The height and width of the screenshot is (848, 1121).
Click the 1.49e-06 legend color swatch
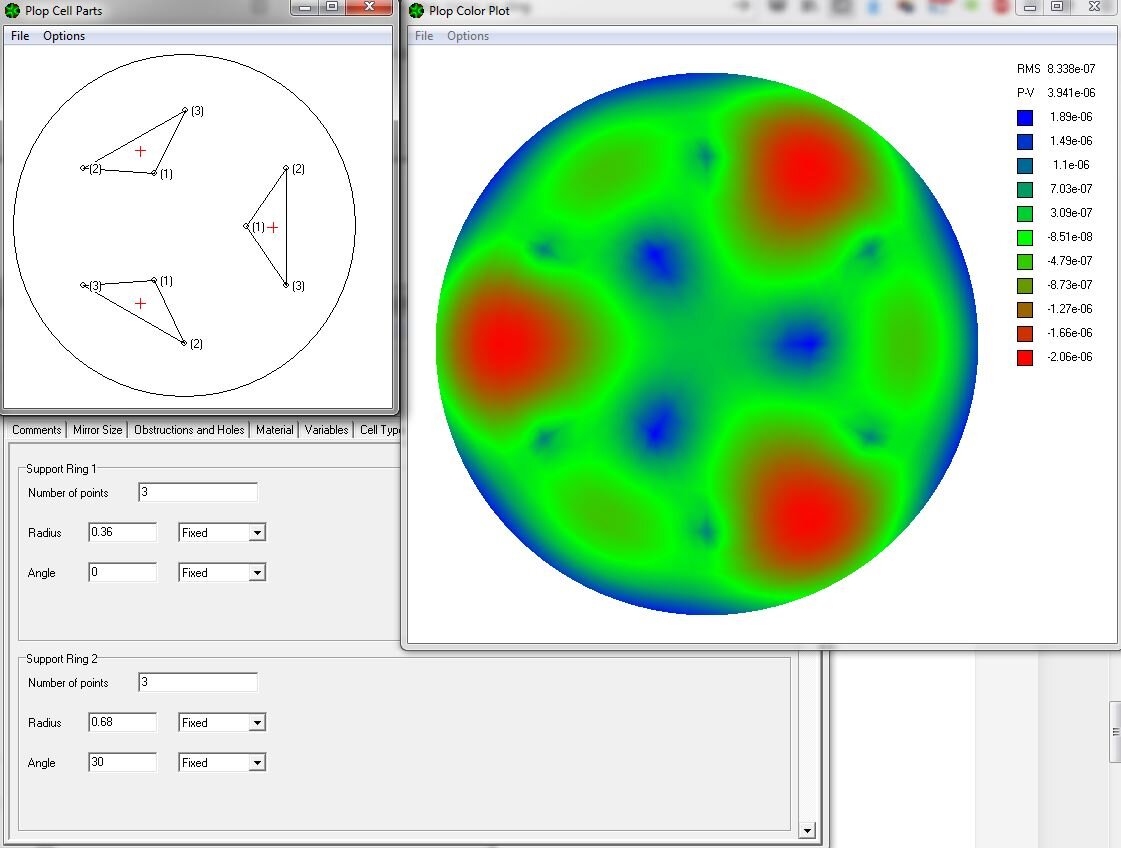[1024, 142]
